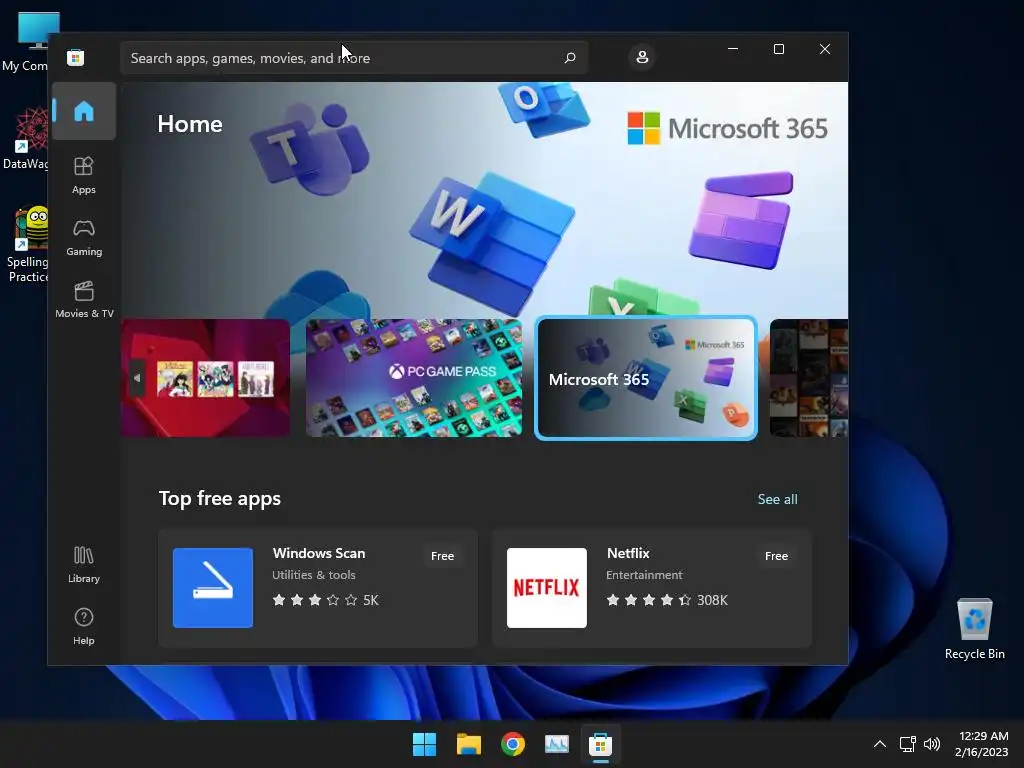Screen dimensions: 1024x768
Task: Click the taskbar clock and date
Action: [982, 744]
